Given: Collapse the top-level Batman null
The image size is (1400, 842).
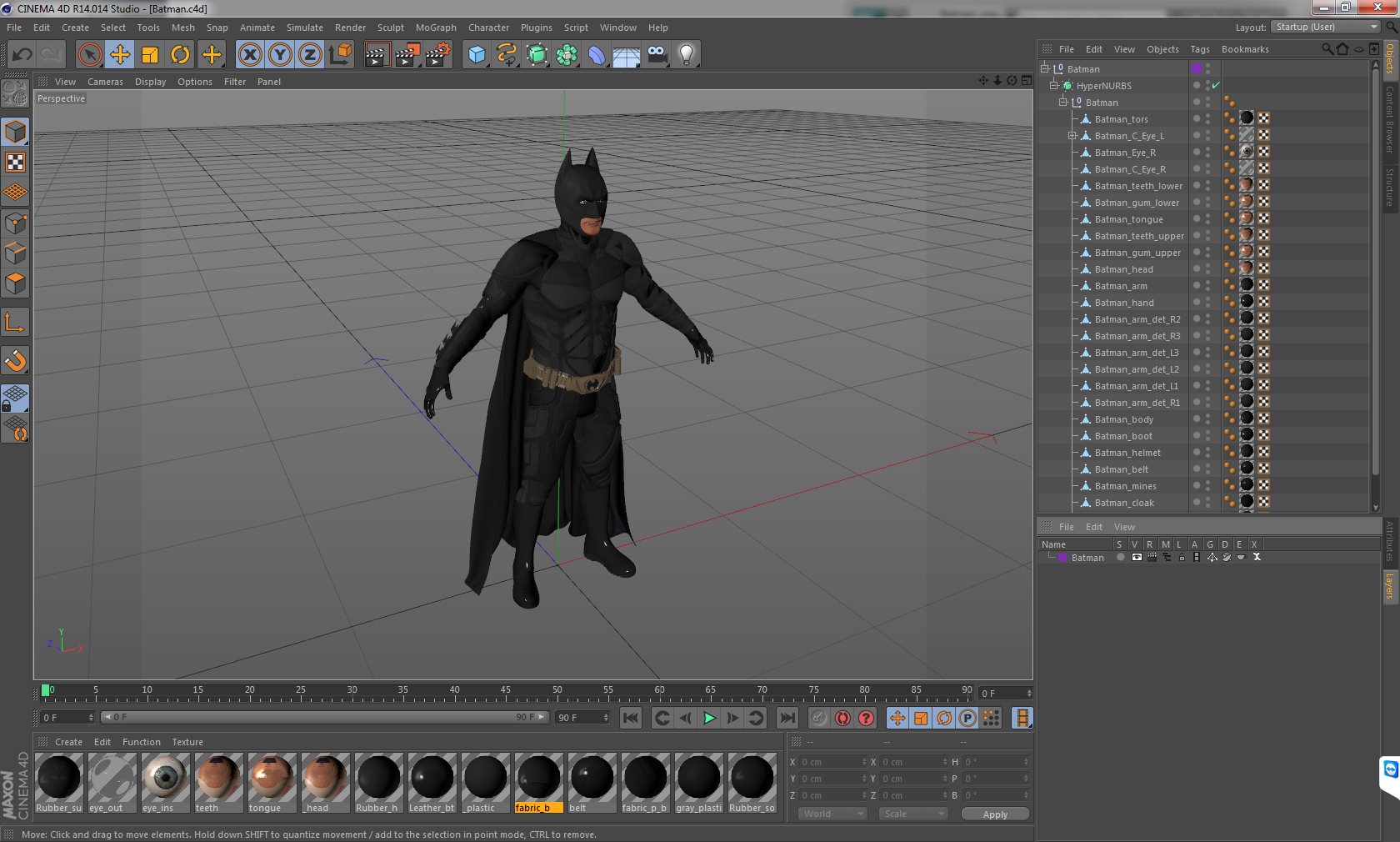Looking at the screenshot, I should pyautogui.click(x=1044, y=68).
